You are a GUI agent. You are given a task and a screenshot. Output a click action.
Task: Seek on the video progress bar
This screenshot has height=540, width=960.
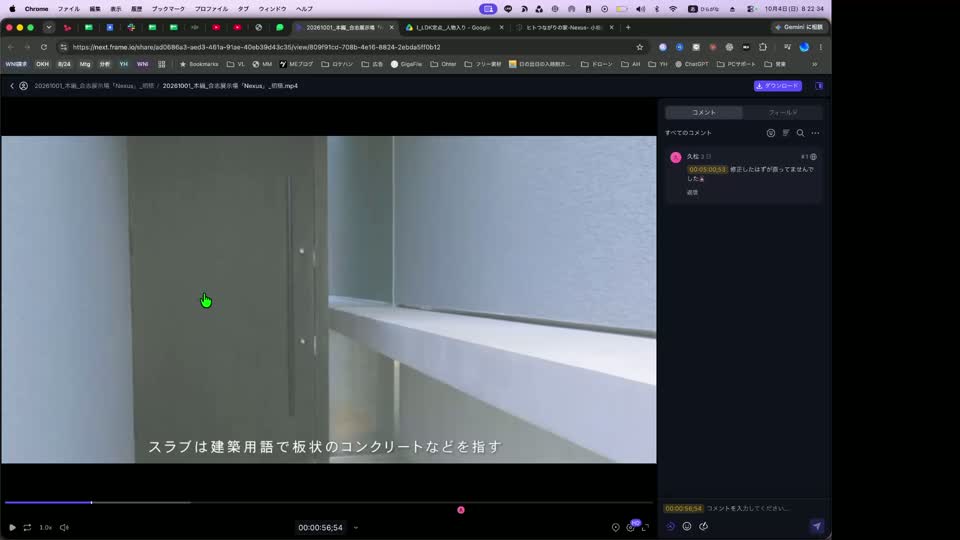[328, 503]
